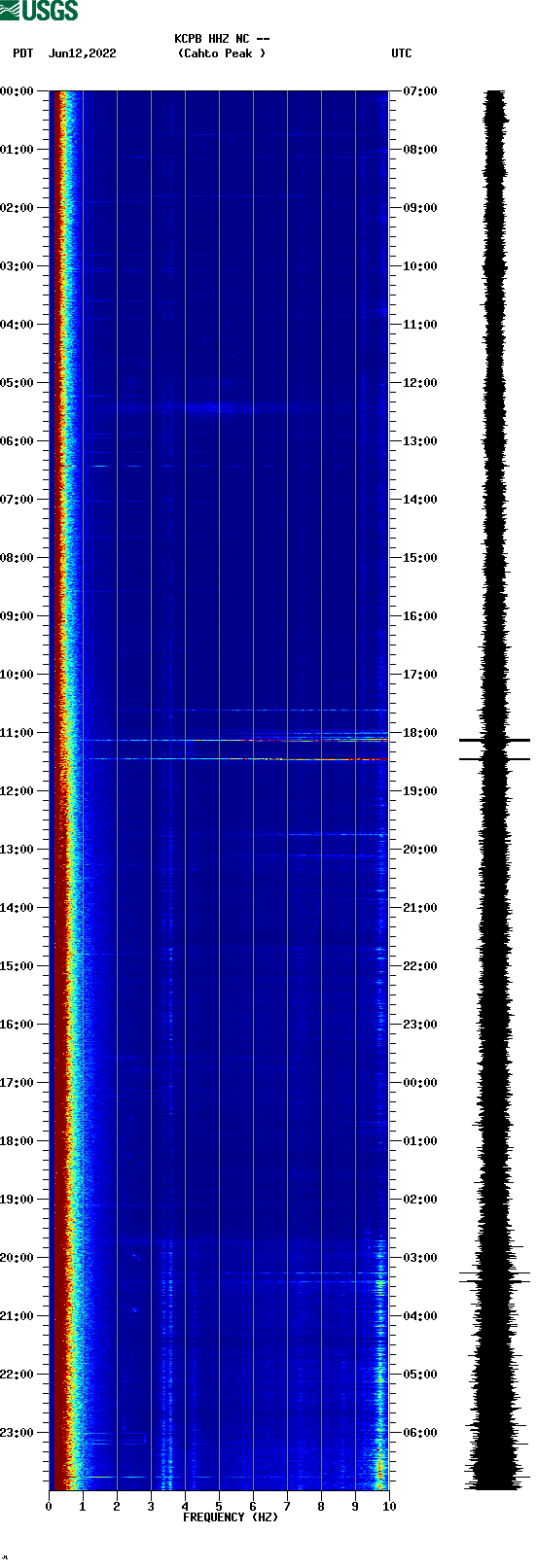Click the 09:00 PDT time label
The image size is (537, 1568).
pyautogui.click(x=18, y=616)
